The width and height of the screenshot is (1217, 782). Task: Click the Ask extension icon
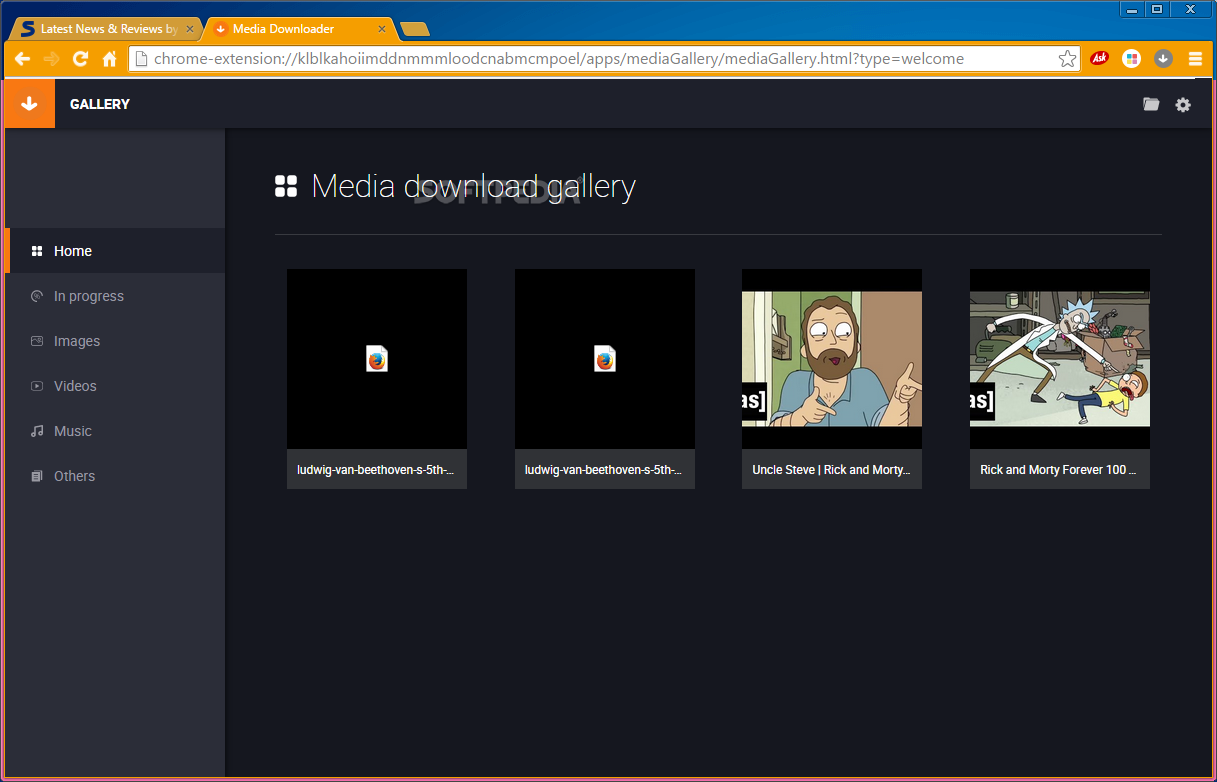(x=1099, y=59)
